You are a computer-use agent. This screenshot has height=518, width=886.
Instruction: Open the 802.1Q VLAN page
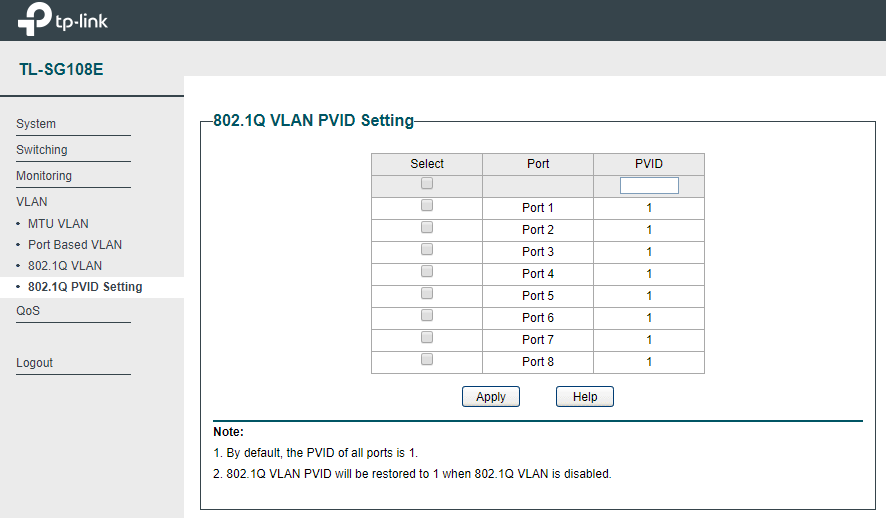[x=65, y=265]
